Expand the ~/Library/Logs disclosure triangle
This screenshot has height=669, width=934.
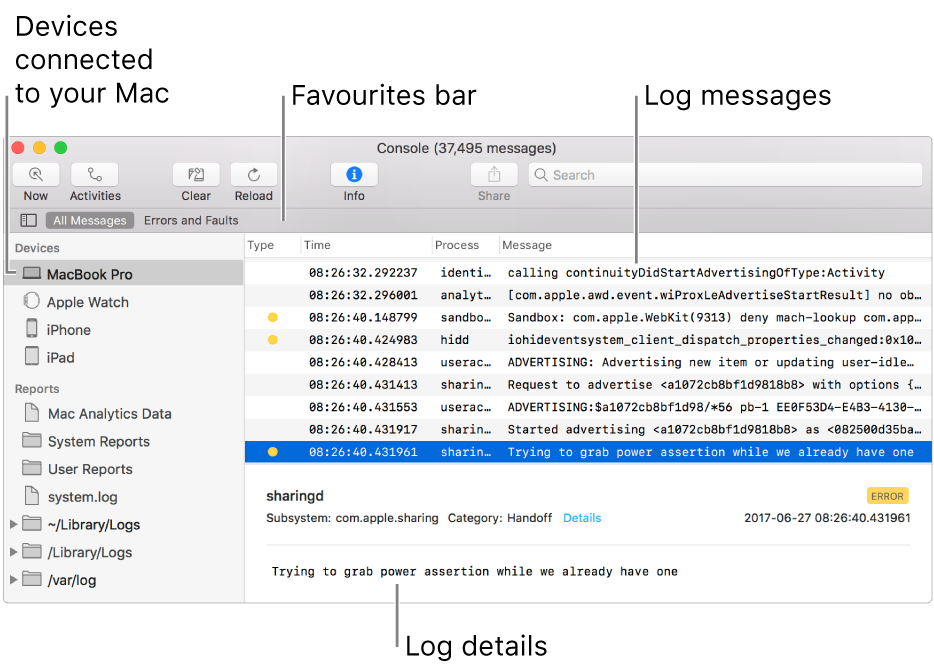13,524
